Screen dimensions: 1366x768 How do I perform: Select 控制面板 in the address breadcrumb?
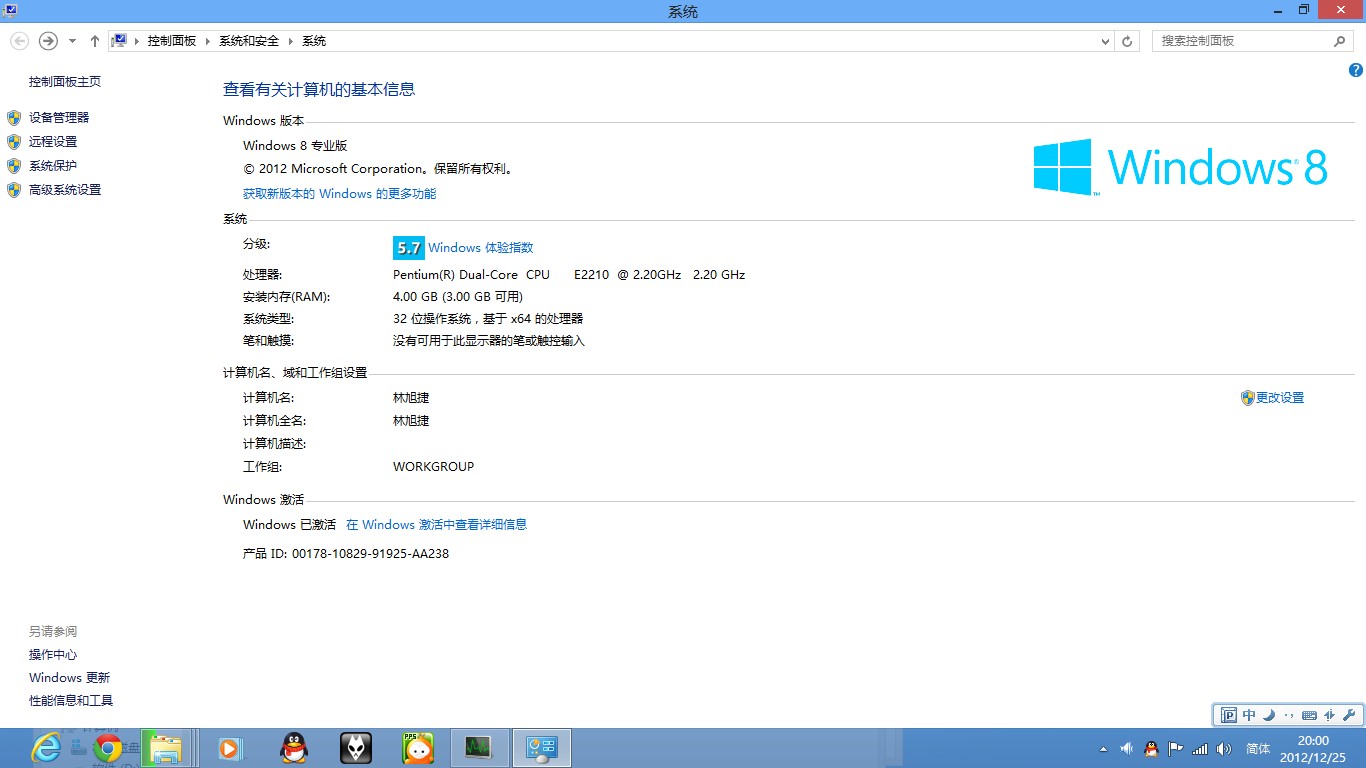172,41
